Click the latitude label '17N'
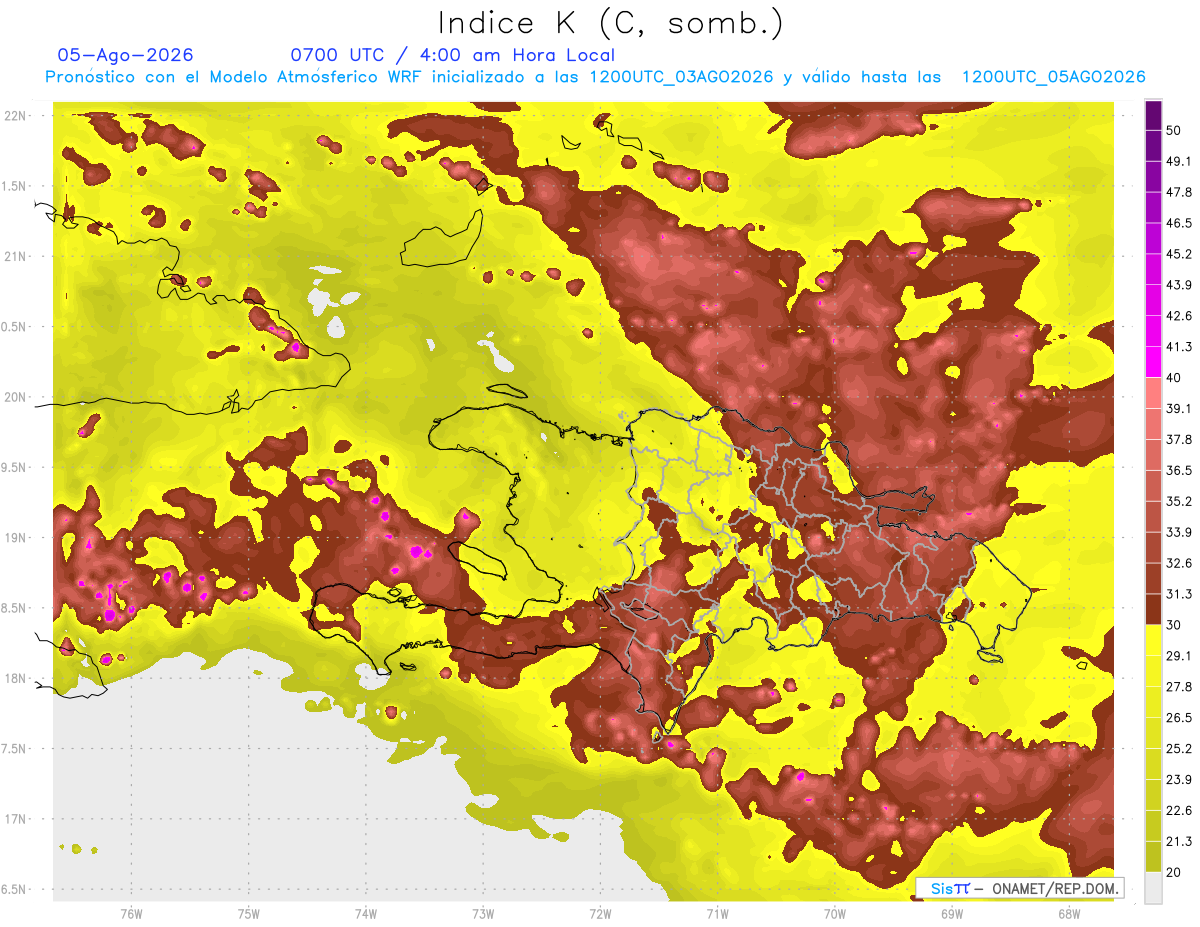 (x=15, y=819)
